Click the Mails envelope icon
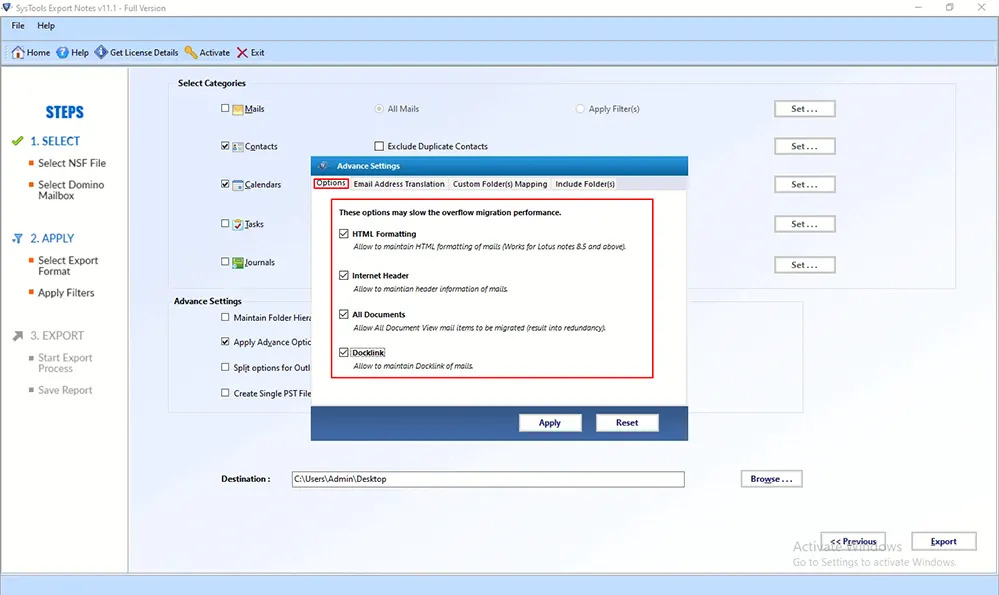Viewport: 999px width, 595px height. (x=238, y=109)
